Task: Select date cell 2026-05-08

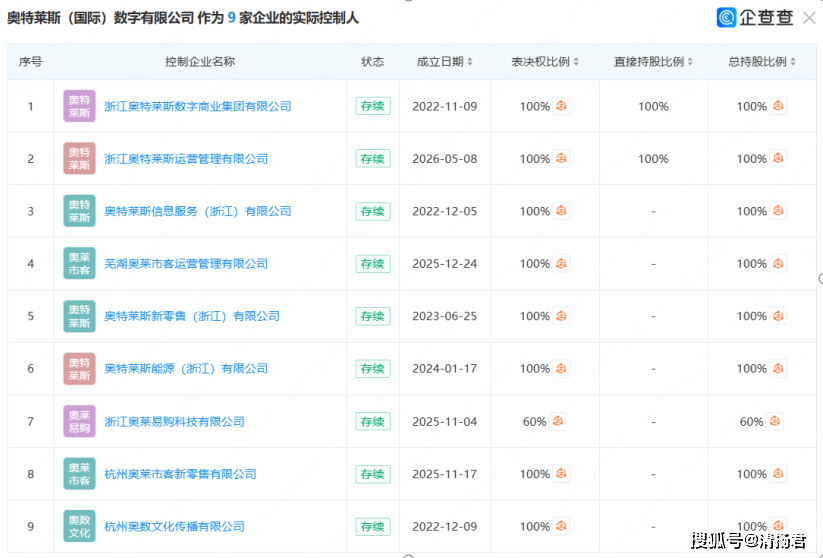Action: click(445, 159)
